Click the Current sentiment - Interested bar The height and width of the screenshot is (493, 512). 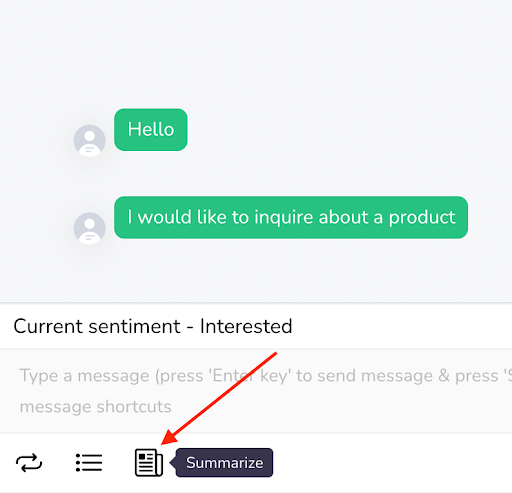[x=256, y=326]
